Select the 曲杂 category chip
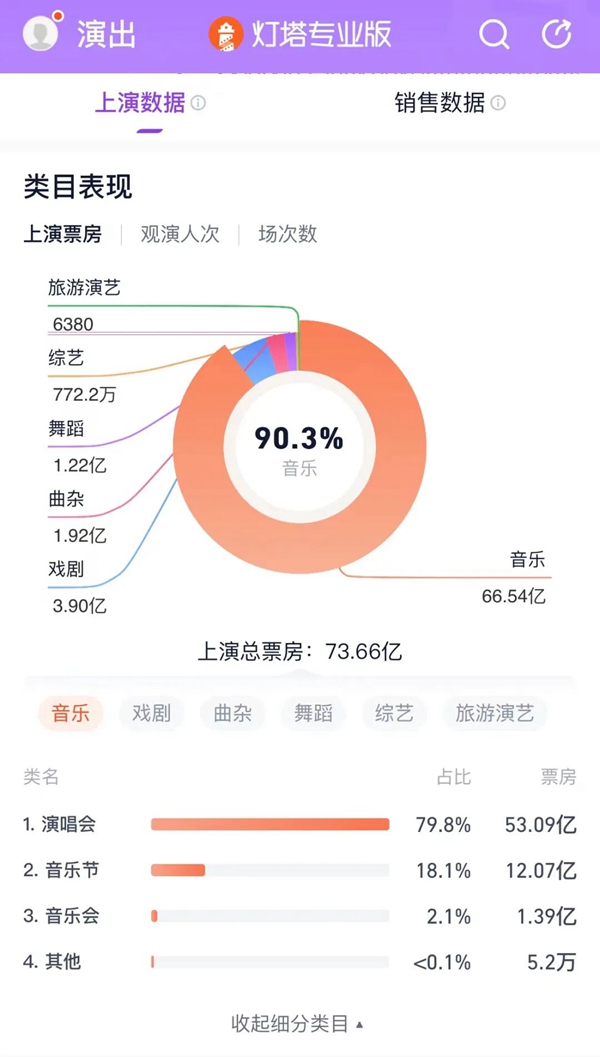This screenshot has width=600, height=1057. coord(232,713)
